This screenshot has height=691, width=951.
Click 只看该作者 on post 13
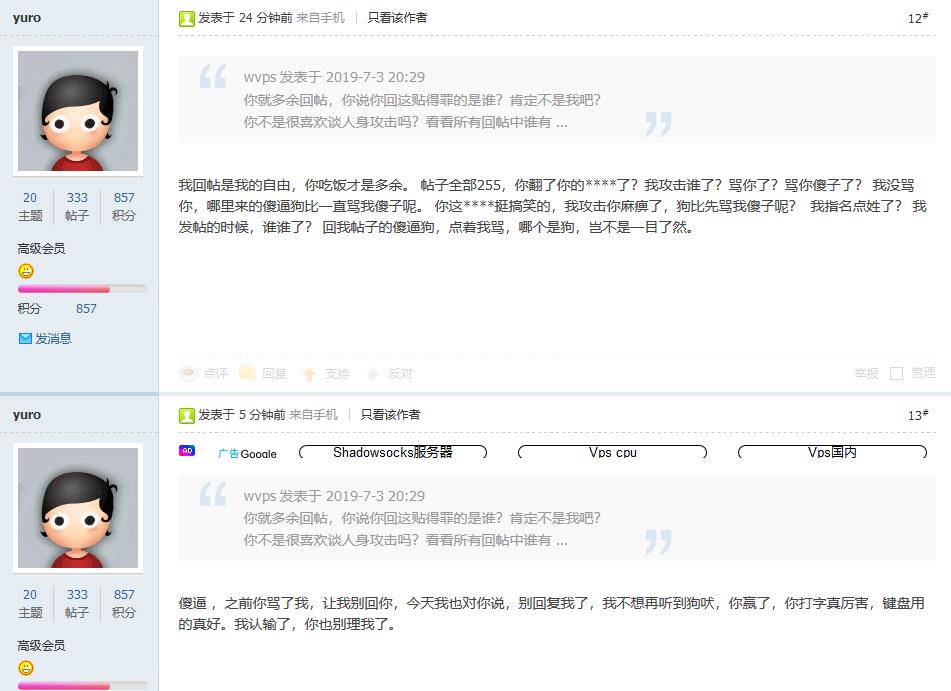click(391, 415)
